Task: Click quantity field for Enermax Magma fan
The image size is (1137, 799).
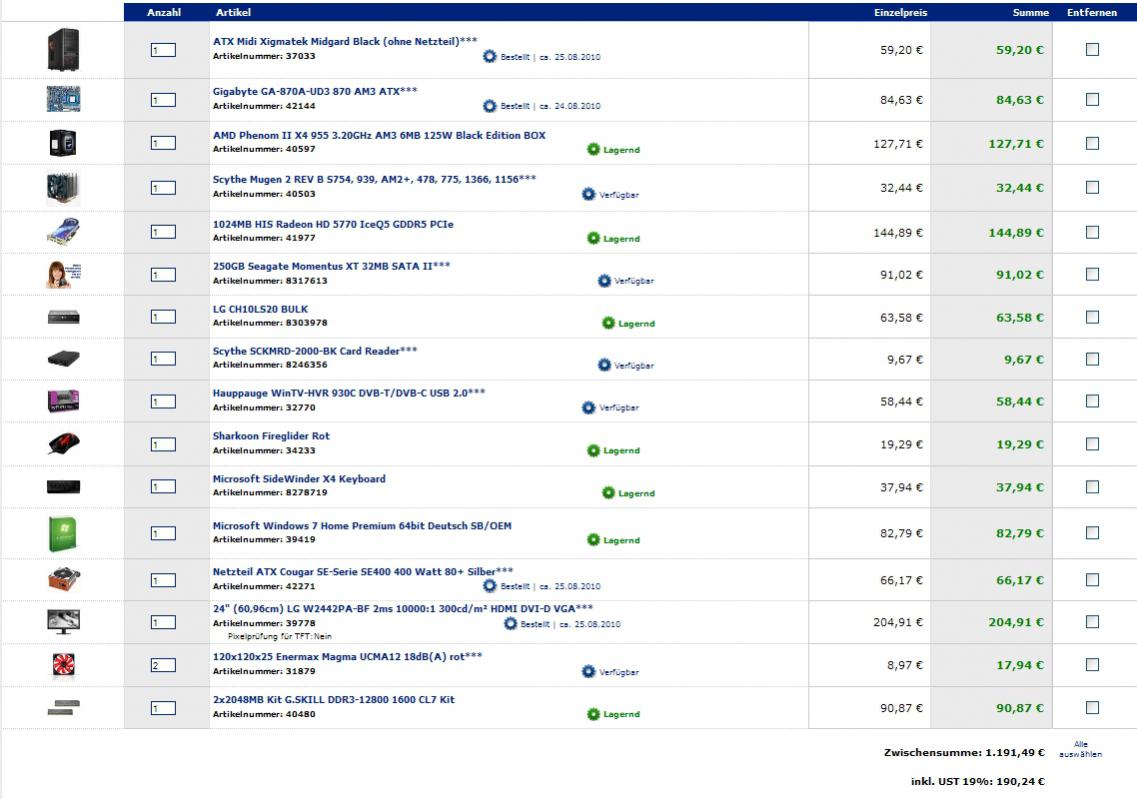Action: pyautogui.click(x=163, y=666)
